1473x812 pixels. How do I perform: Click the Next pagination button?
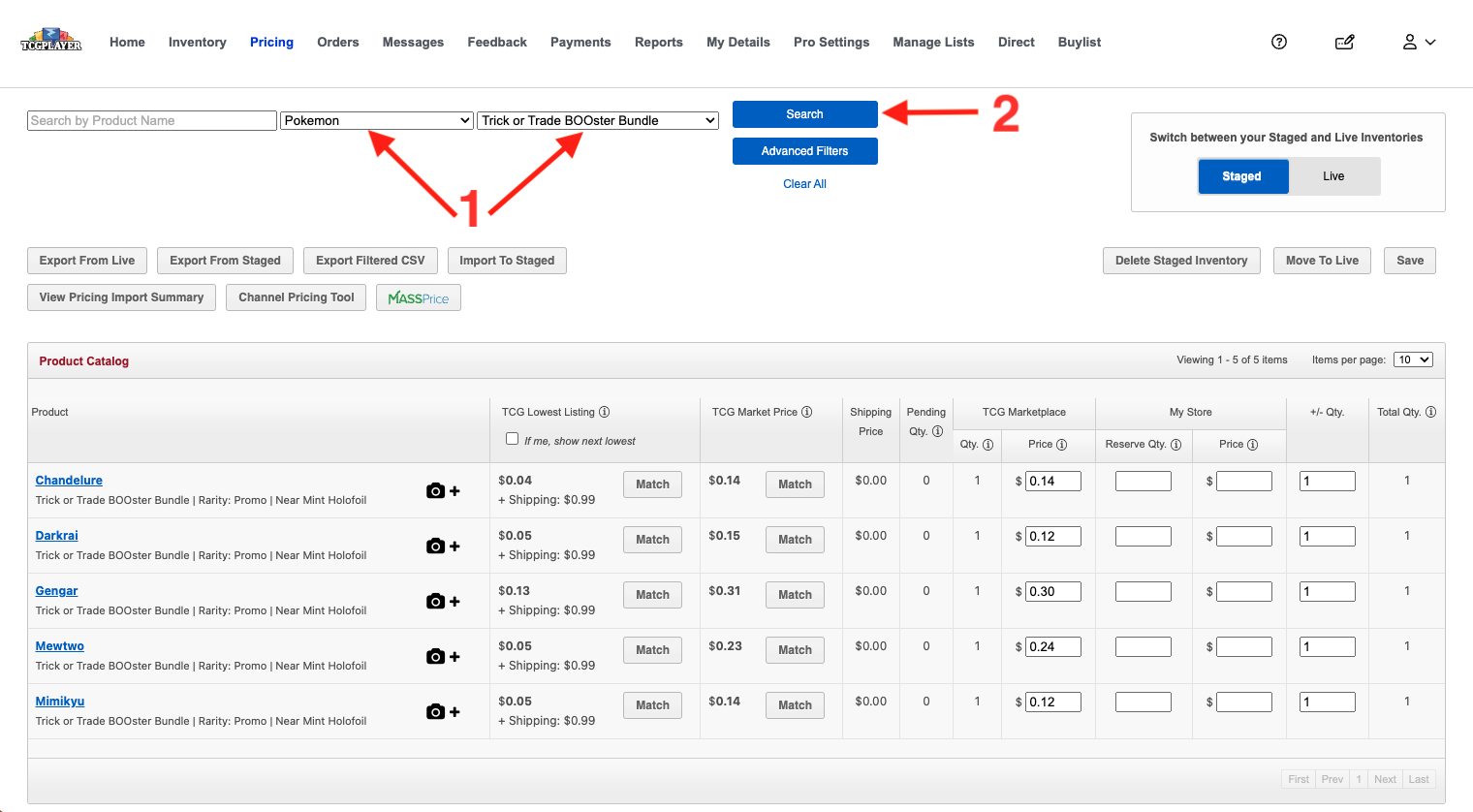[1385, 779]
